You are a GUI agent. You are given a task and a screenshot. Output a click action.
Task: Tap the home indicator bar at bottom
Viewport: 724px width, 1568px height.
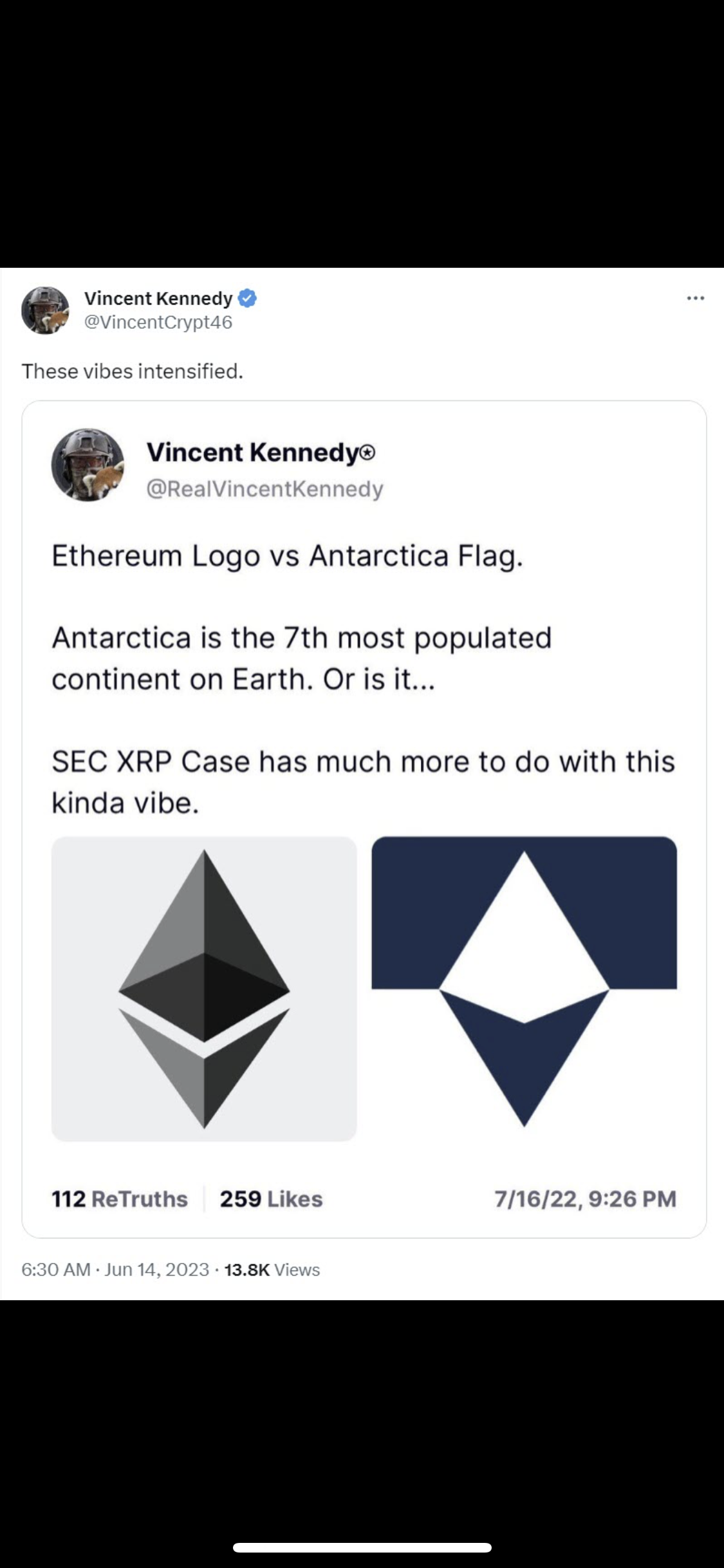click(362, 1547)
